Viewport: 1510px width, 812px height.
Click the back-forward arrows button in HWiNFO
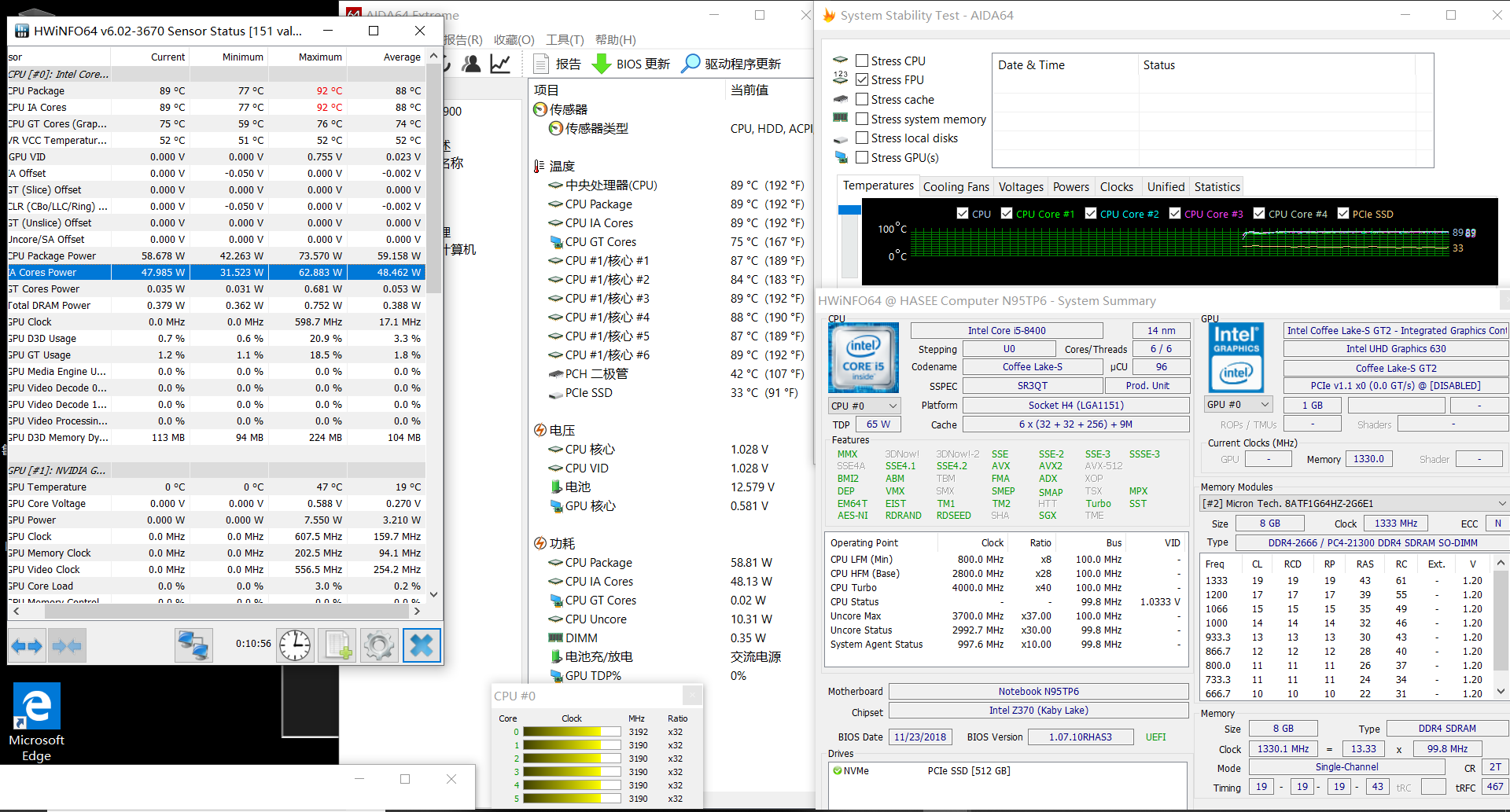click(26, 645)
